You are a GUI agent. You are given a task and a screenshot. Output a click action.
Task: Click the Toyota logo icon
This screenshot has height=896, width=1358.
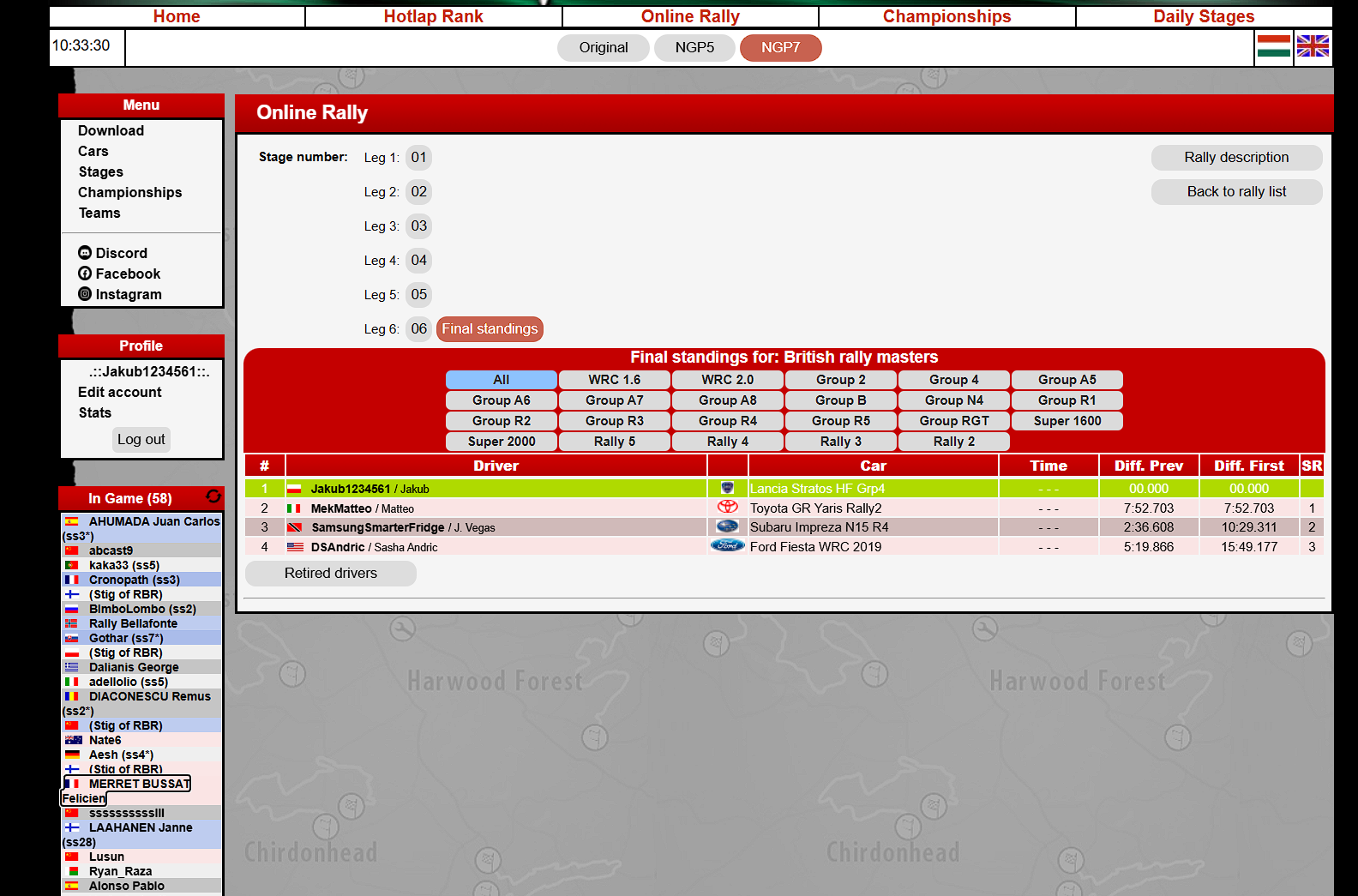[727, 508]
